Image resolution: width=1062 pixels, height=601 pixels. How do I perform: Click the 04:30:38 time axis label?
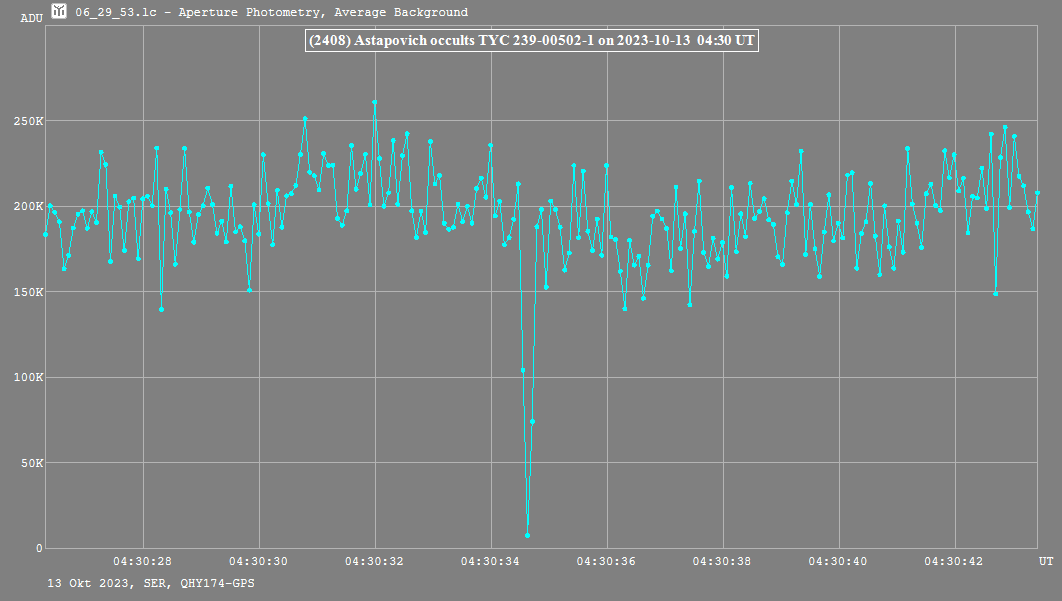723,562
